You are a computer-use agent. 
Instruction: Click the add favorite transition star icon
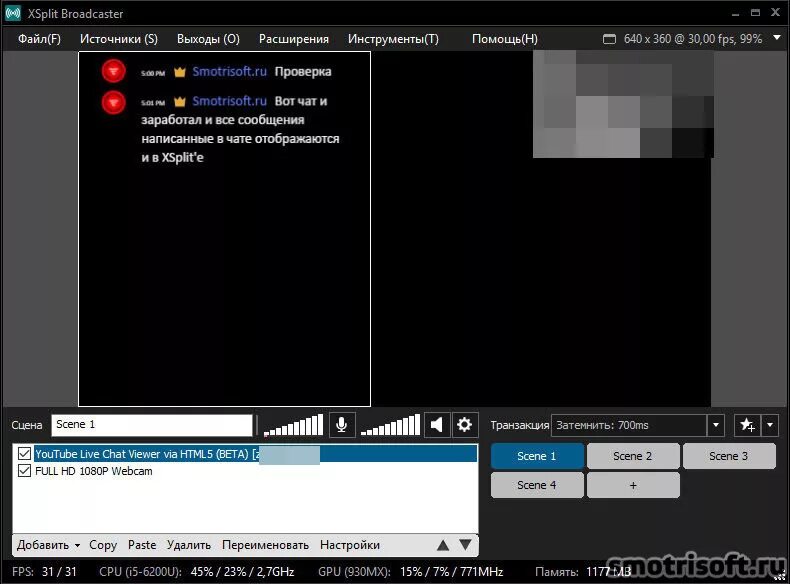[x=748, y=425]
